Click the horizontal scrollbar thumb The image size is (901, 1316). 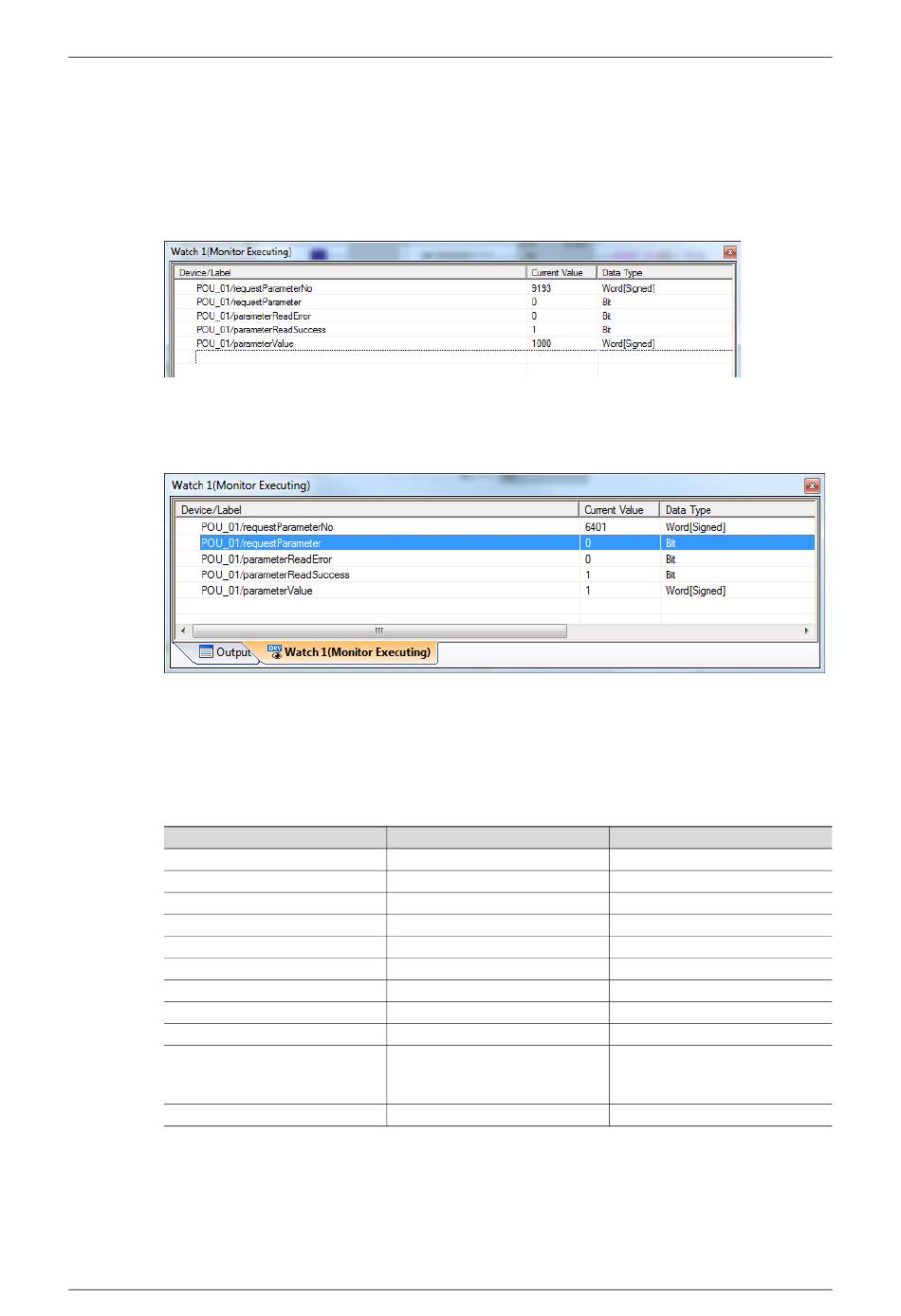click(x=379, y=631)
